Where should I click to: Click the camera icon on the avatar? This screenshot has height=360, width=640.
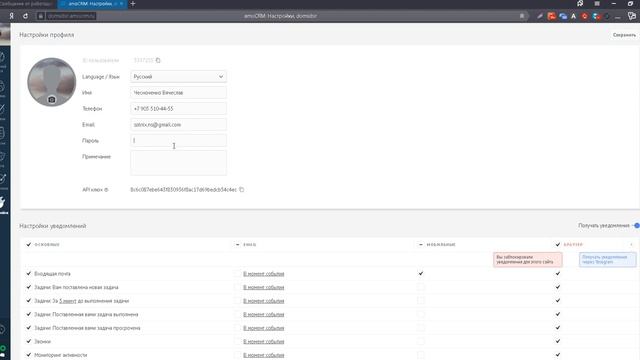51,100
